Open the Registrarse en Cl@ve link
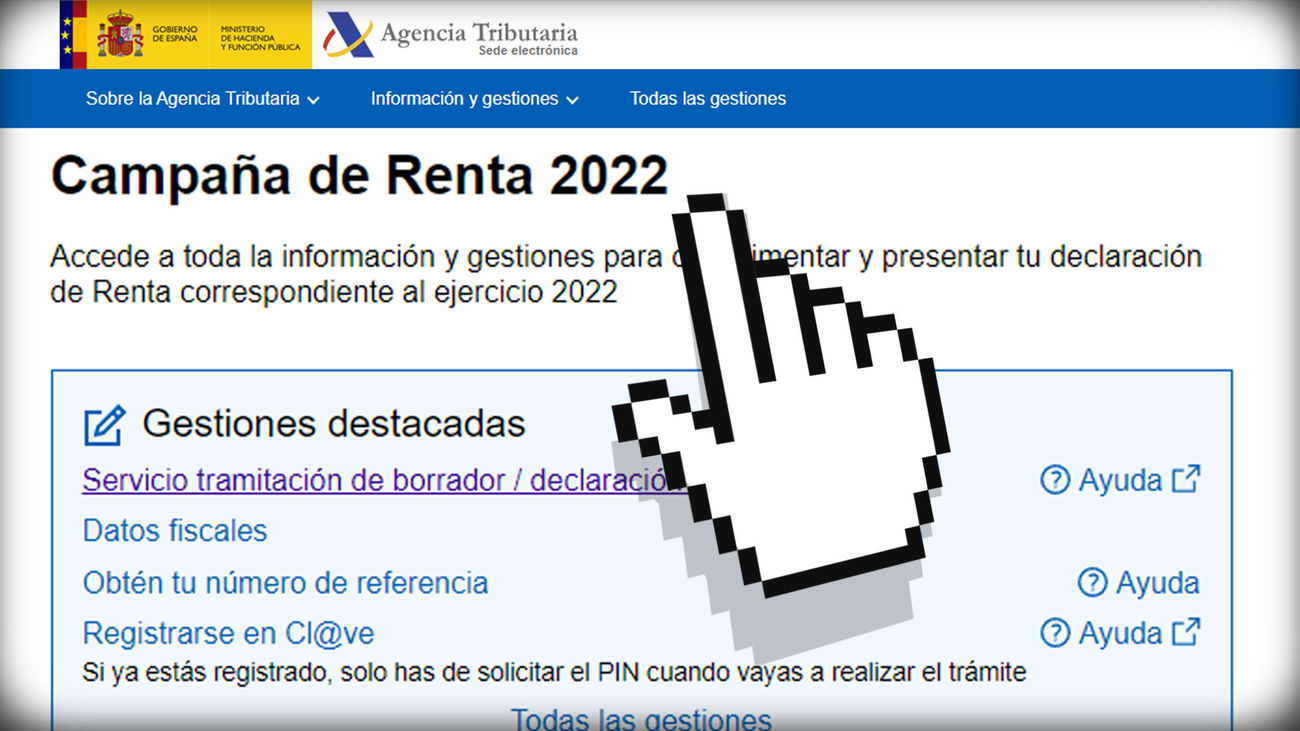 point(230,632)
